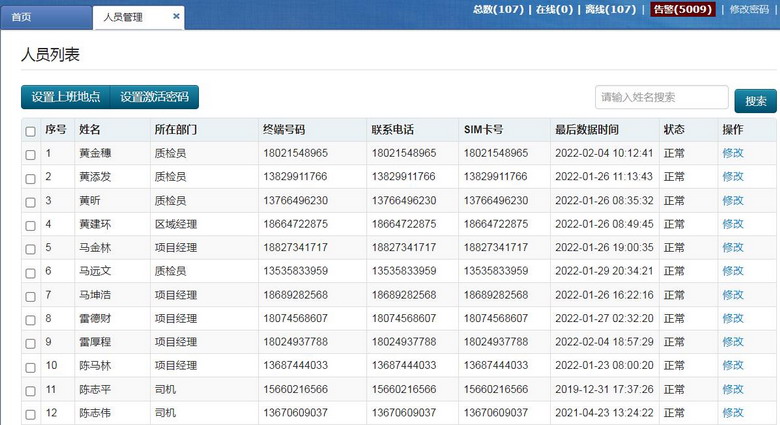Check the checkbox for row 1 黄金穗
780x425 pixels.
30,155
